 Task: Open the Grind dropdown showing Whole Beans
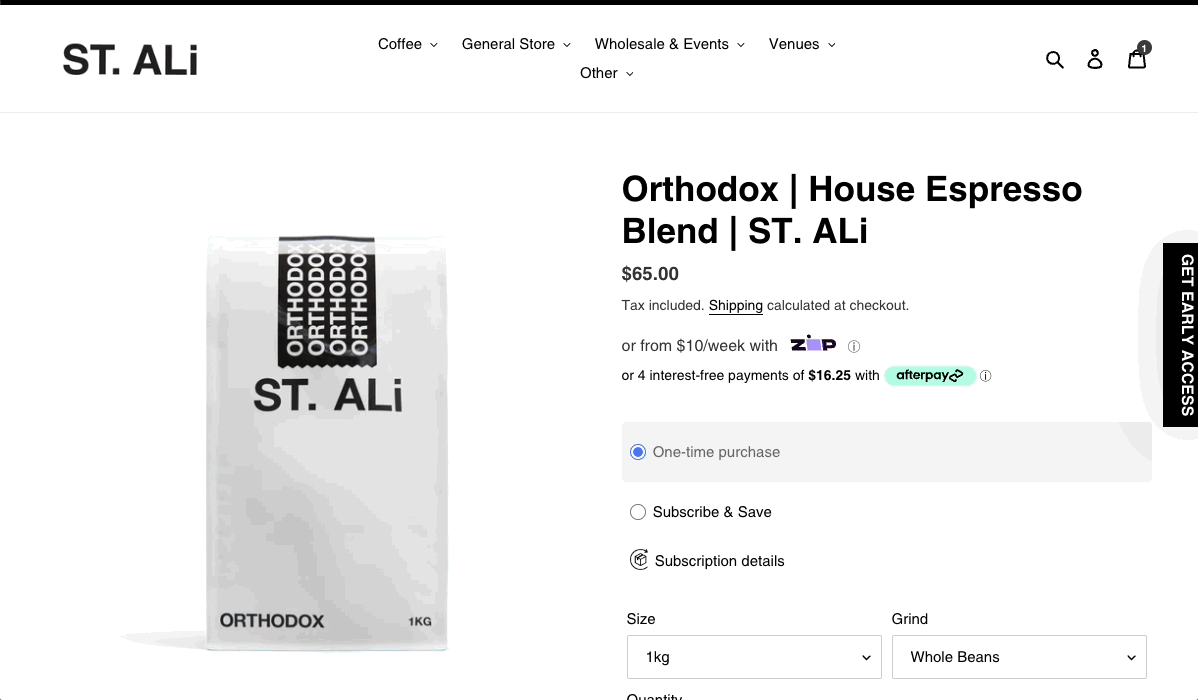(1018, 657)
